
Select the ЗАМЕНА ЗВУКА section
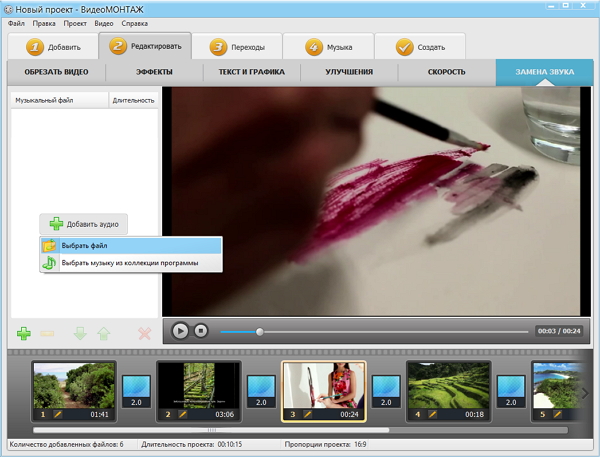(545, 72)
